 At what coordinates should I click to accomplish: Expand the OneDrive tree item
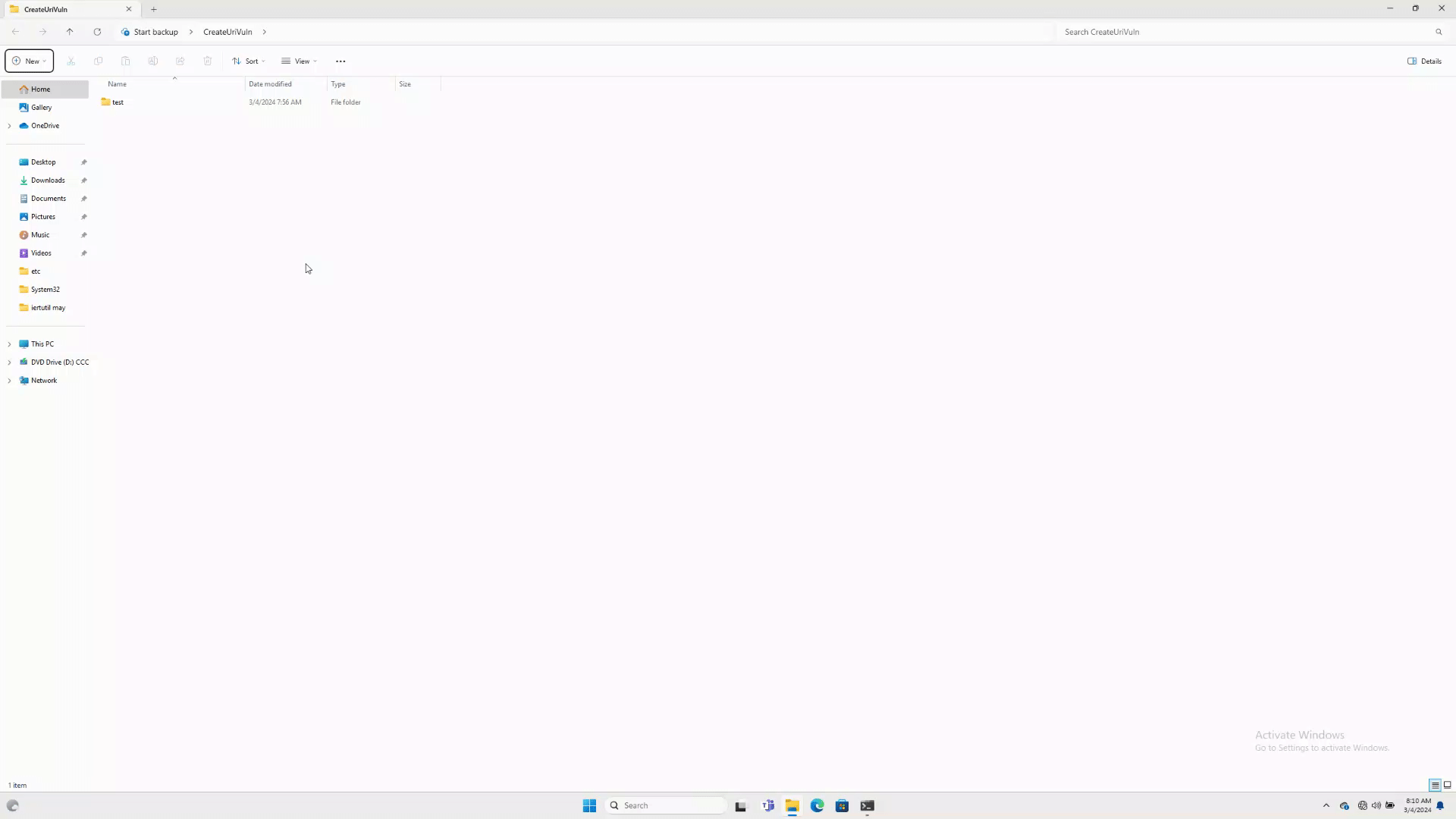[x=9, y=125]
